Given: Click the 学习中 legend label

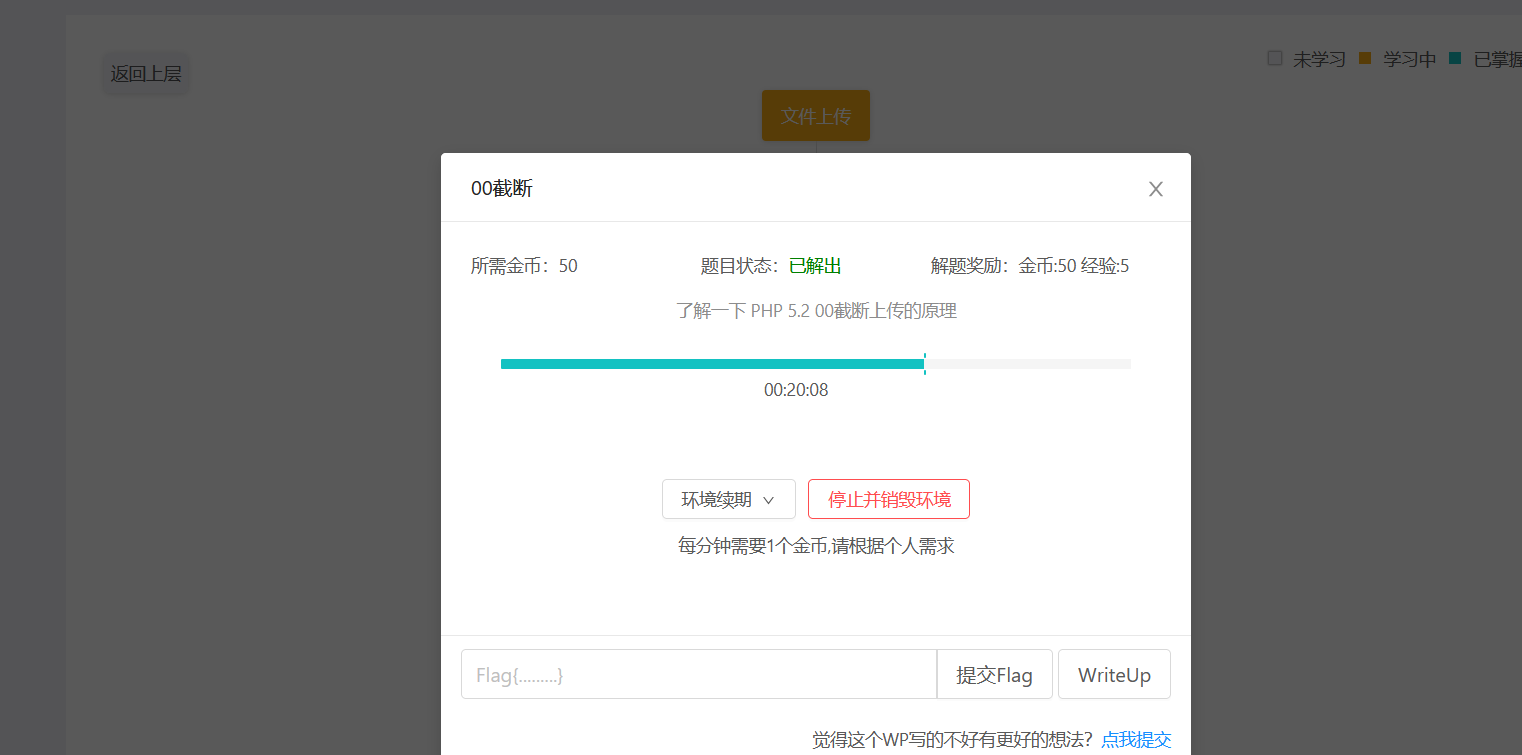Looking at the screenshot, I should [x=1410, y=60].
